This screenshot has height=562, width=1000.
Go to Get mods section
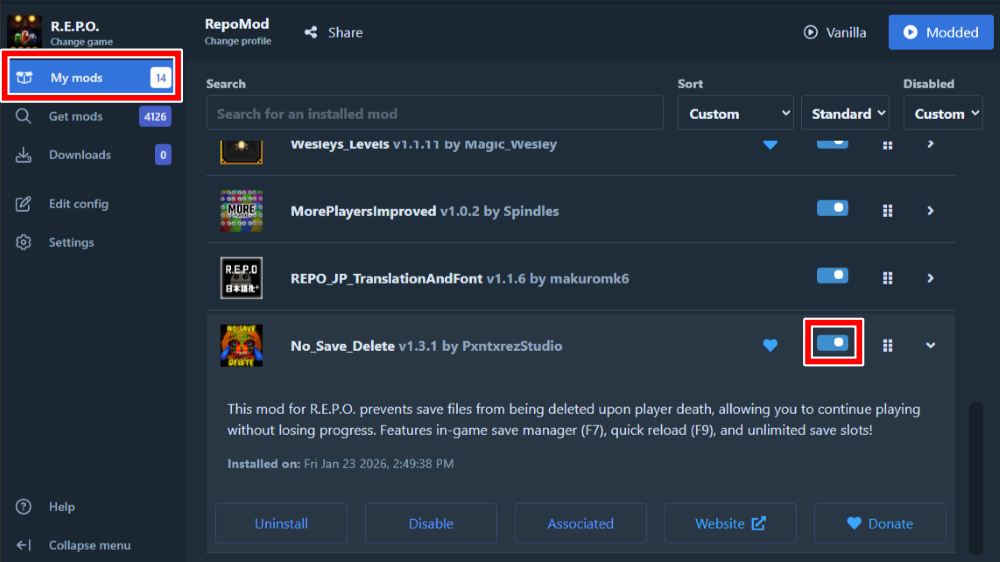tap(76, 117)
